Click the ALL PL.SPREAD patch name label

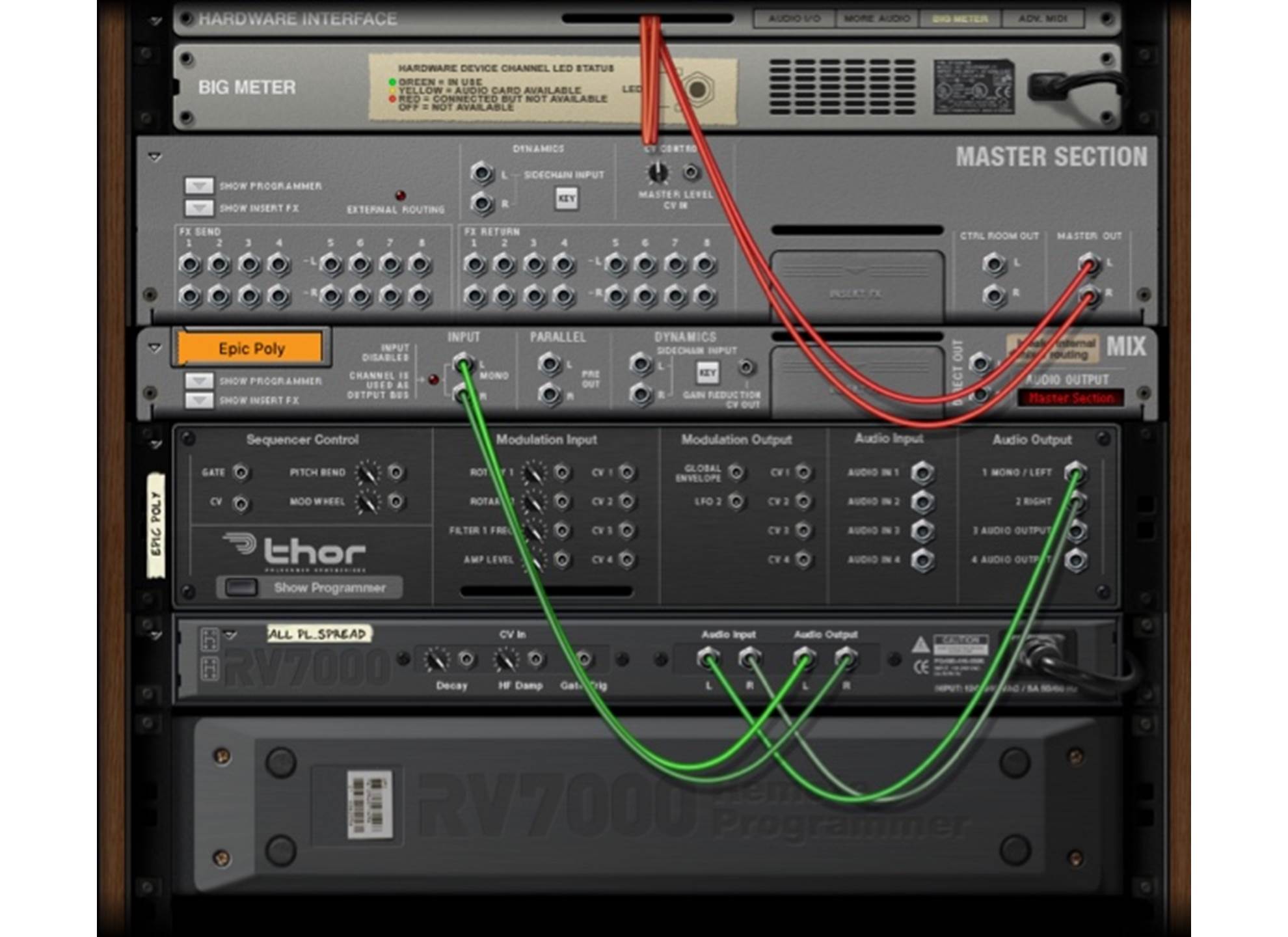point(318,634)
